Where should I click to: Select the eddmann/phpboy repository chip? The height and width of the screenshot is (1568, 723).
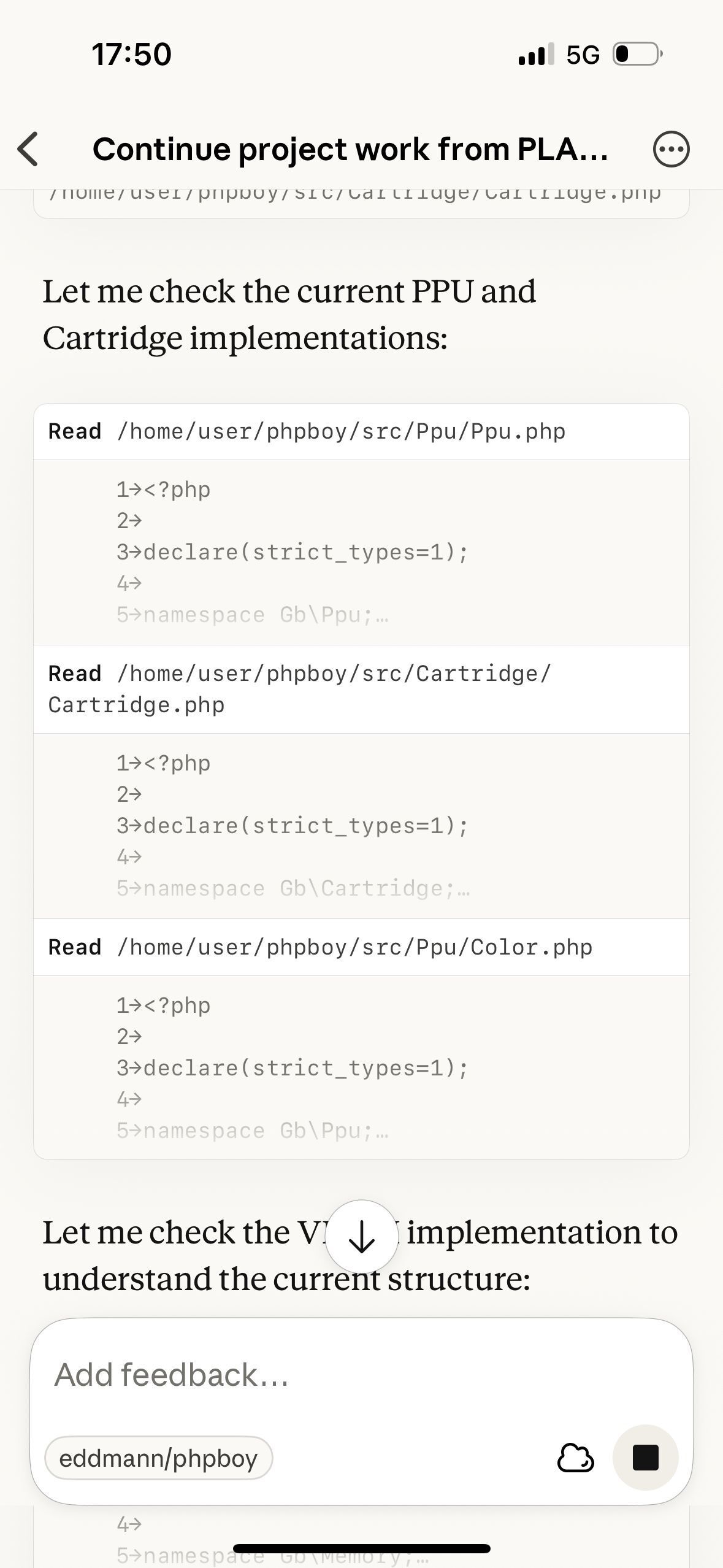(x=158, y=1458)
